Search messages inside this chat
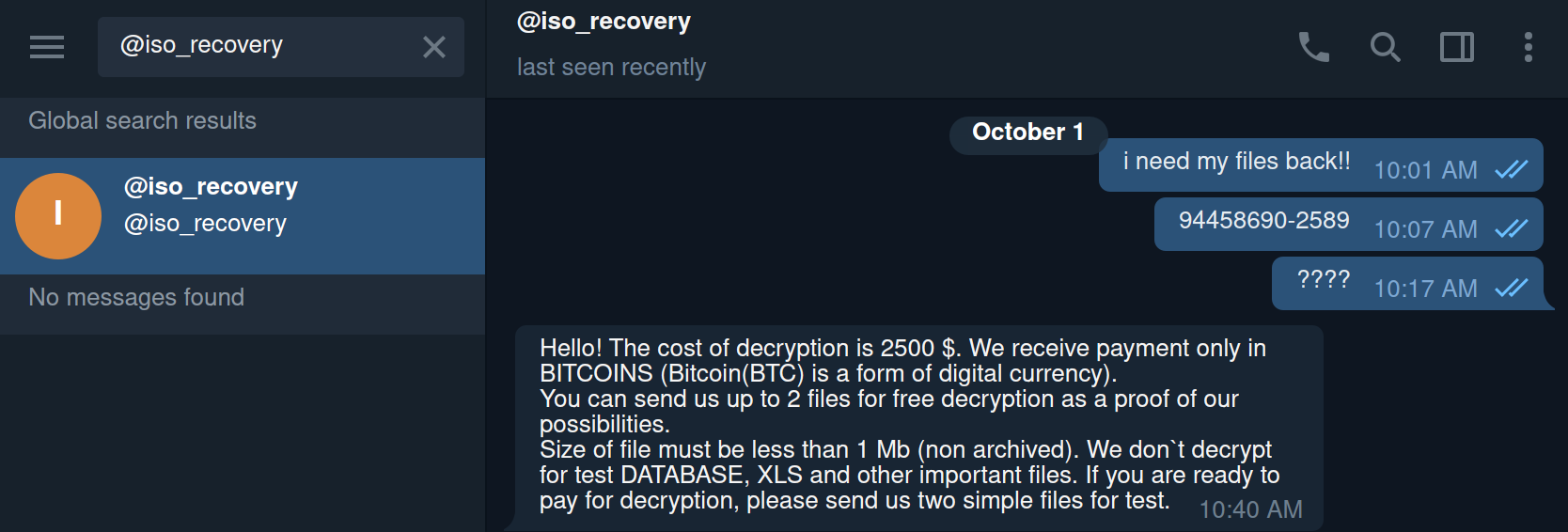The image size is (1568, 532). coord(1385,47)
